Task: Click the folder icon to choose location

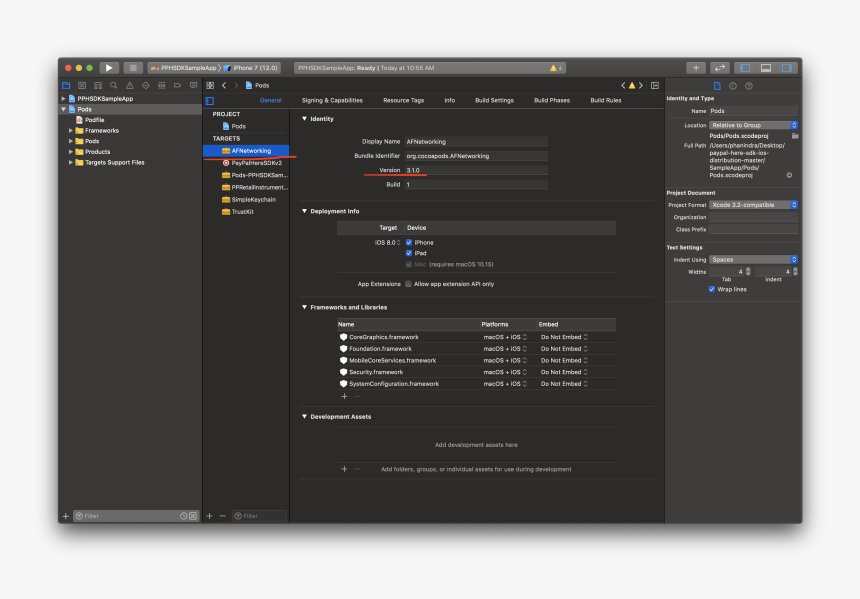Action: (795, 136)
